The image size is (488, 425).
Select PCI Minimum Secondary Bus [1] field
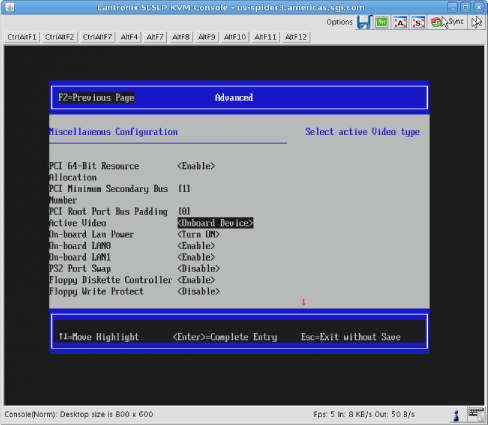[x=184, y=189]
